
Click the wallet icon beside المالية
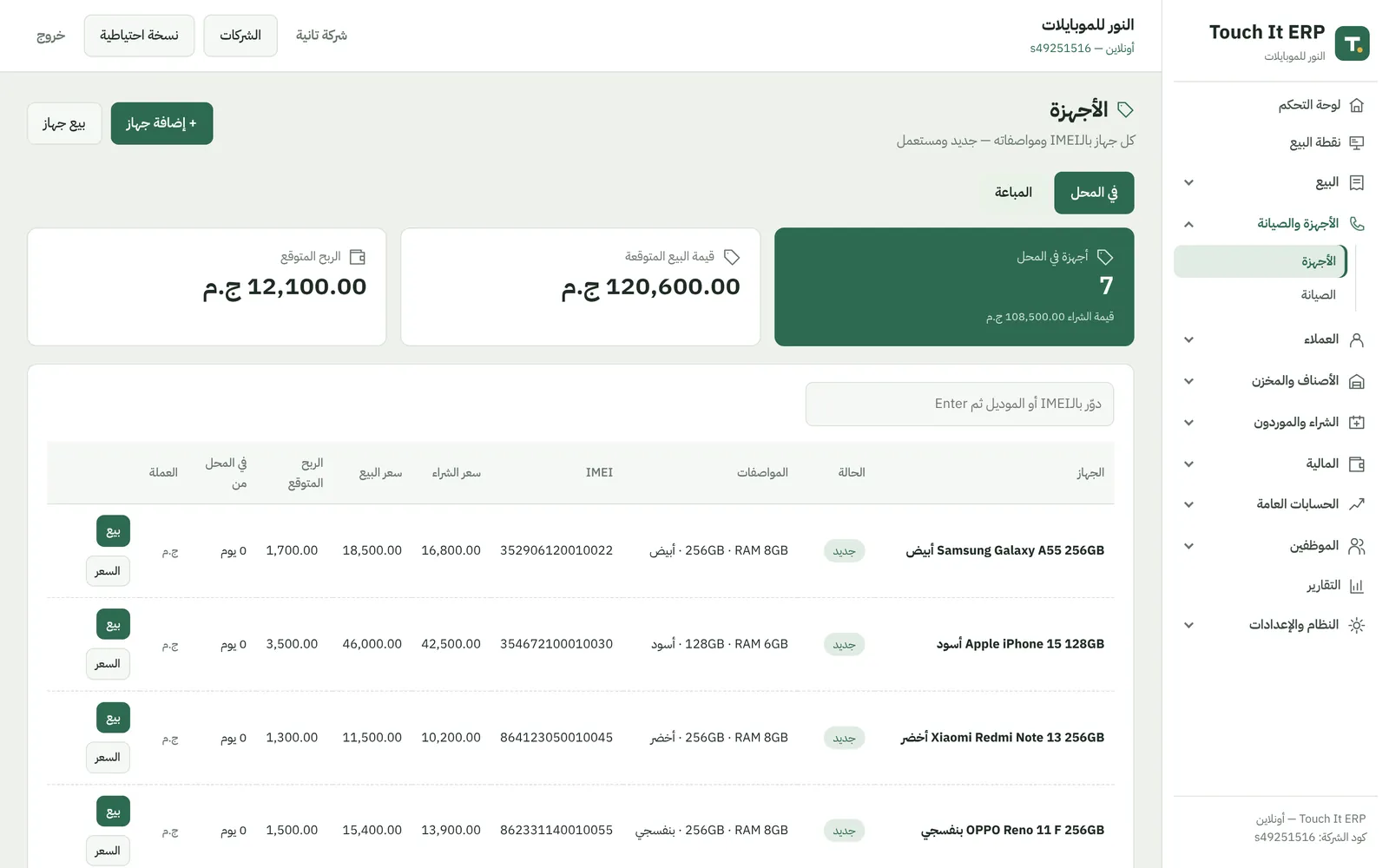click(x=1357, y=464)
